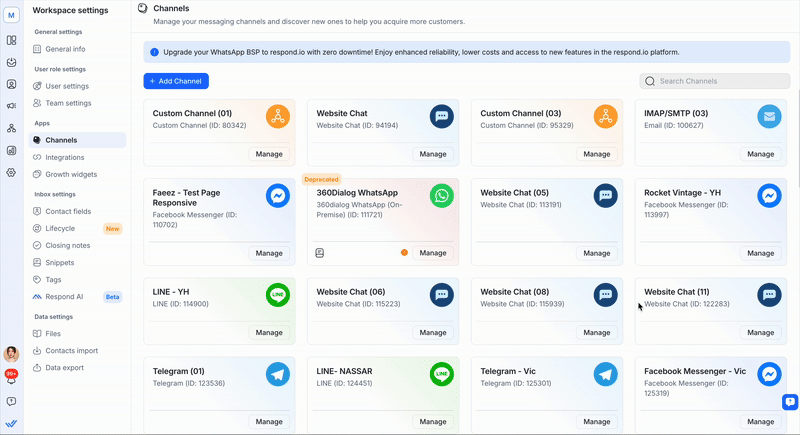
Task: Click the Telegram icon on Telegram (01) card
Action: [x=278, y=374]
